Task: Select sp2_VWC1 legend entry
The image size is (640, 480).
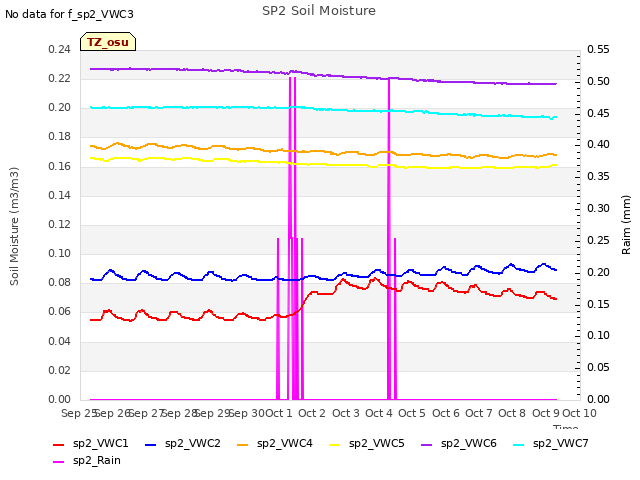Action: (x=91, y=444)
